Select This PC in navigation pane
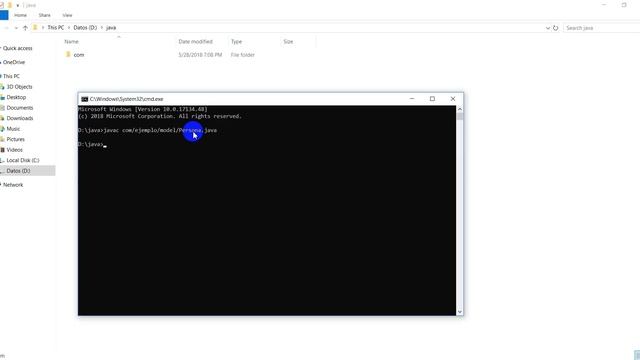 11,76
